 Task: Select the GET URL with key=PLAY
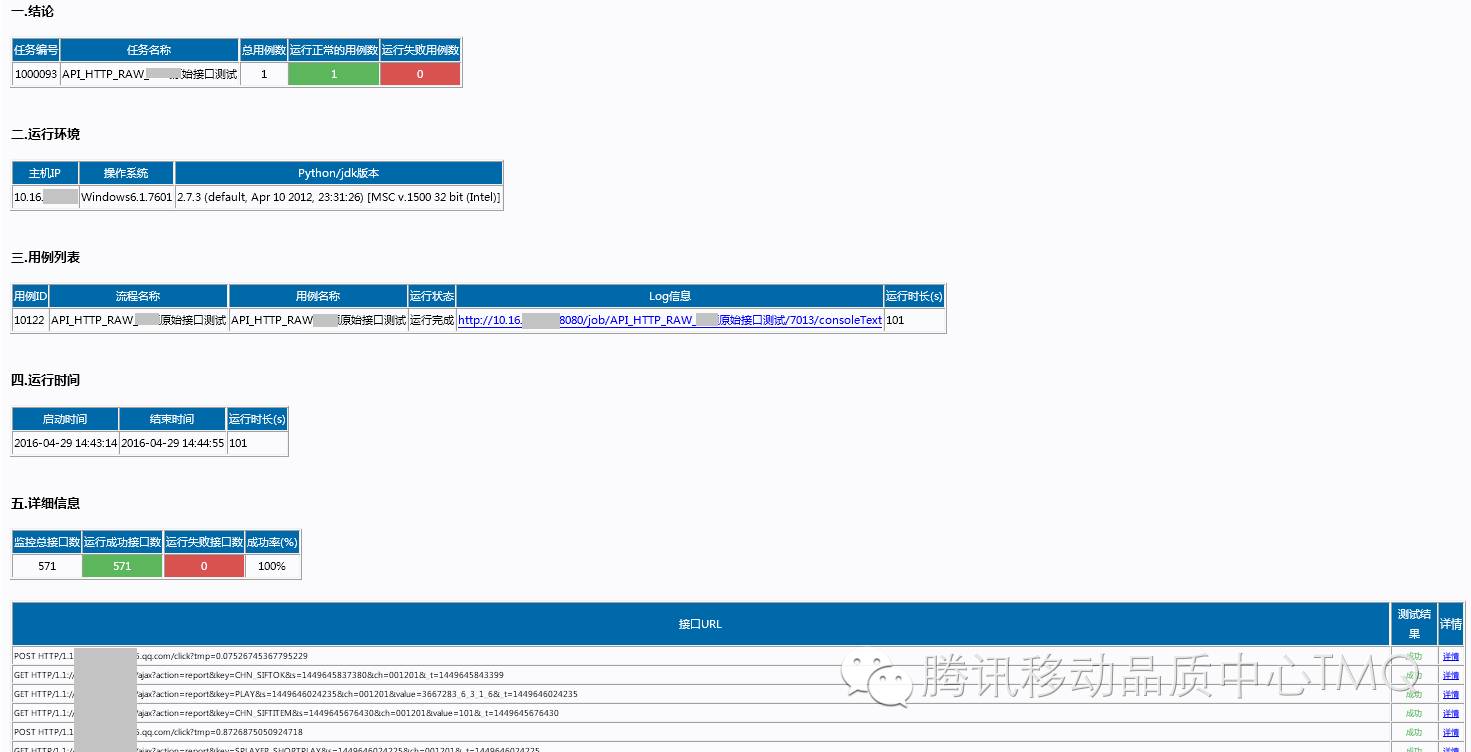click(296, 695)
